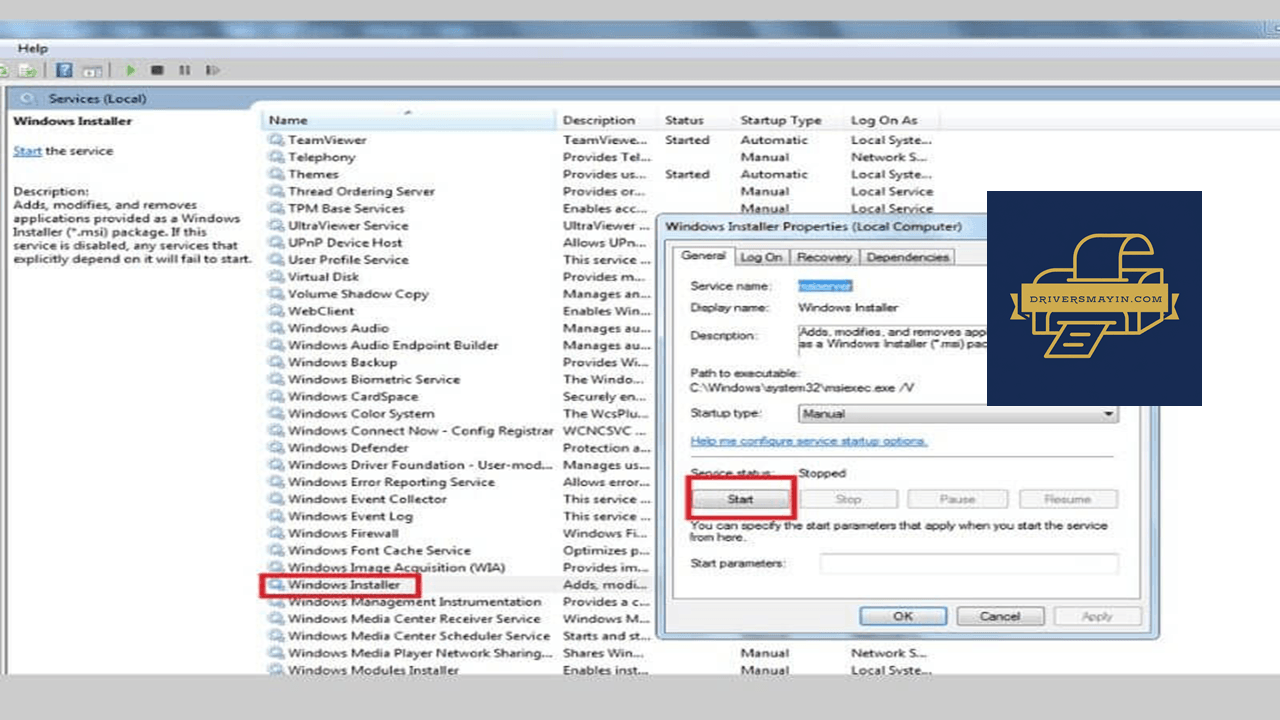Screen dimensions: 1280x720
Task: Click the gear icon beside Windows Modules Installer
Action: pos(276,670)
